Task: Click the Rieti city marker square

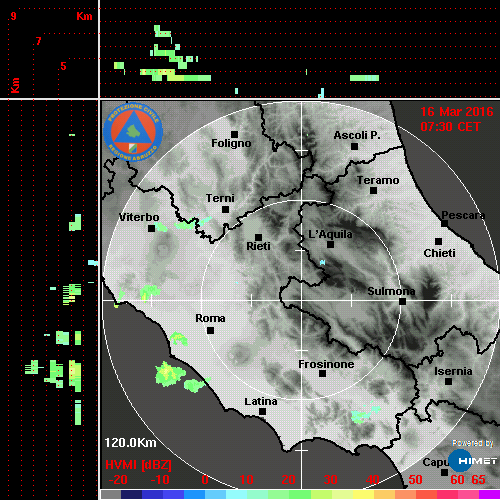Action: pyautogui.click(x=258, y=237)
